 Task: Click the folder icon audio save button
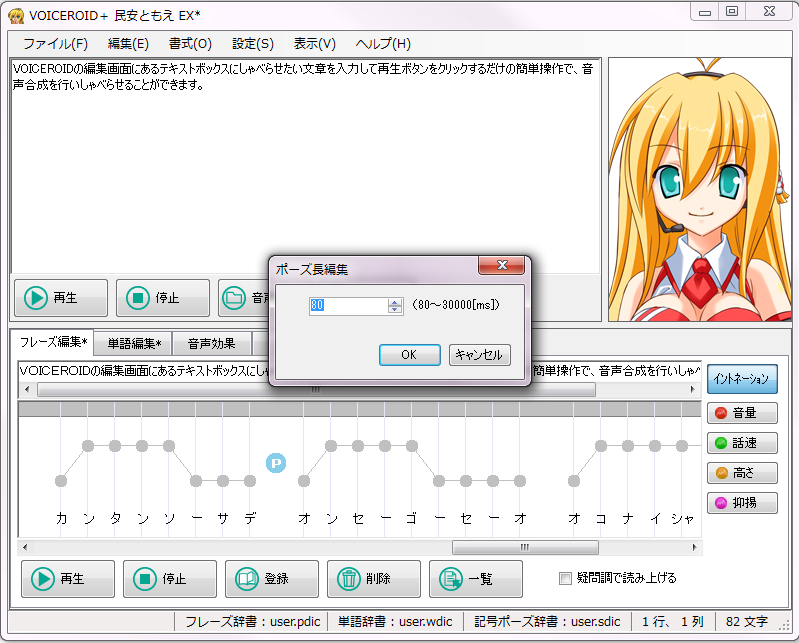coord(245,298)
